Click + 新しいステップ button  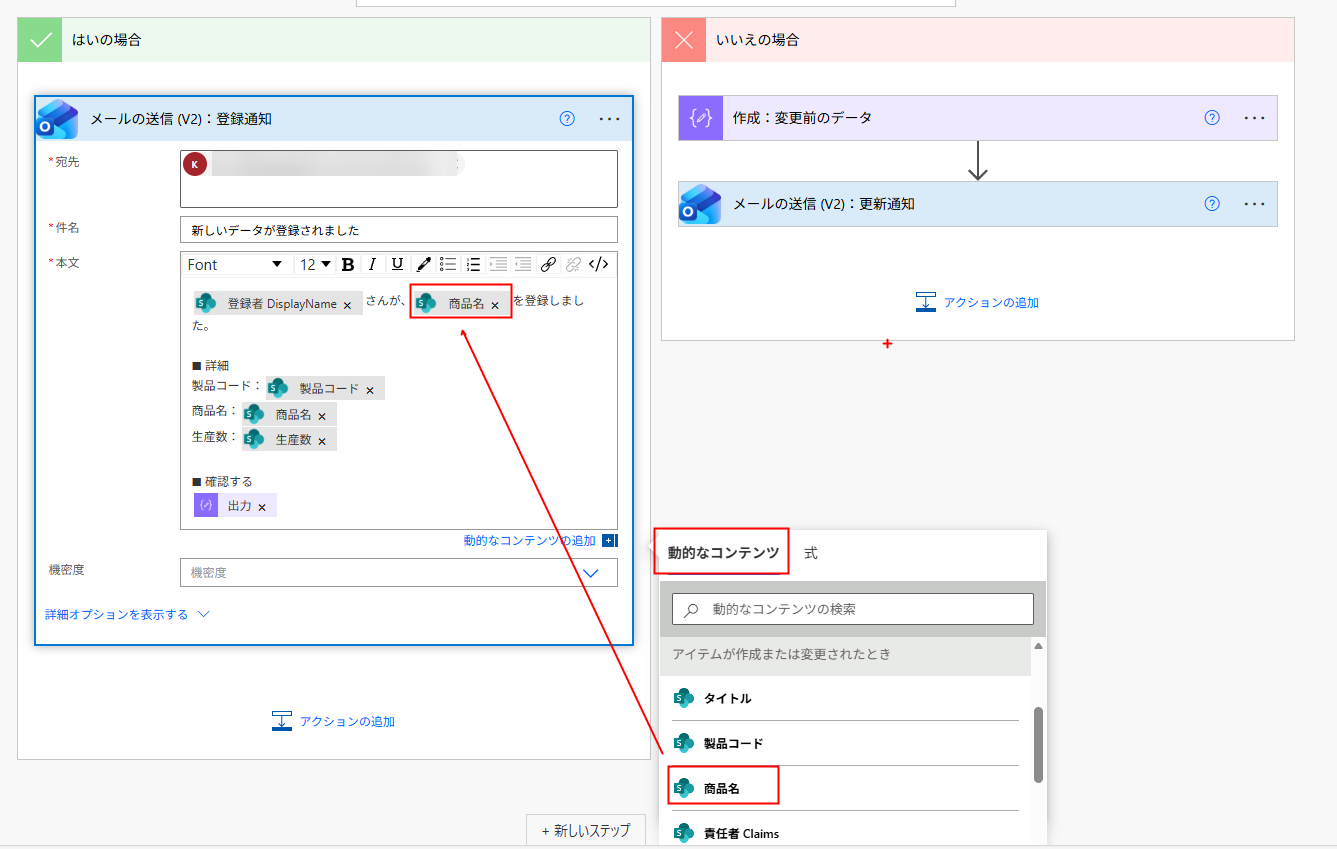pyautogui.click(x=586, y=830)
